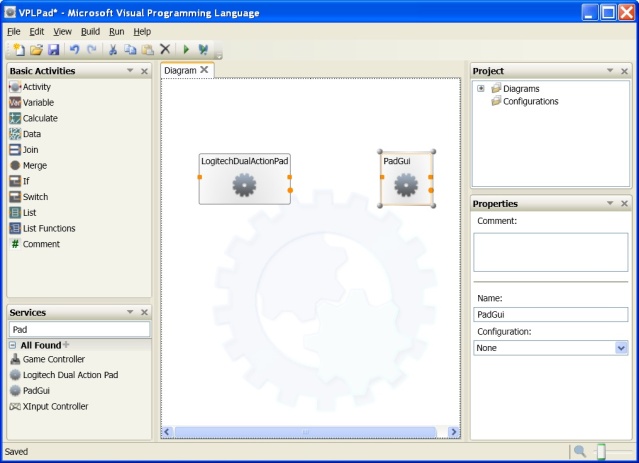This screenshot has width=639, height=463.
Task: Open Basic Activities panel options arrow
Action: point(130,71)
